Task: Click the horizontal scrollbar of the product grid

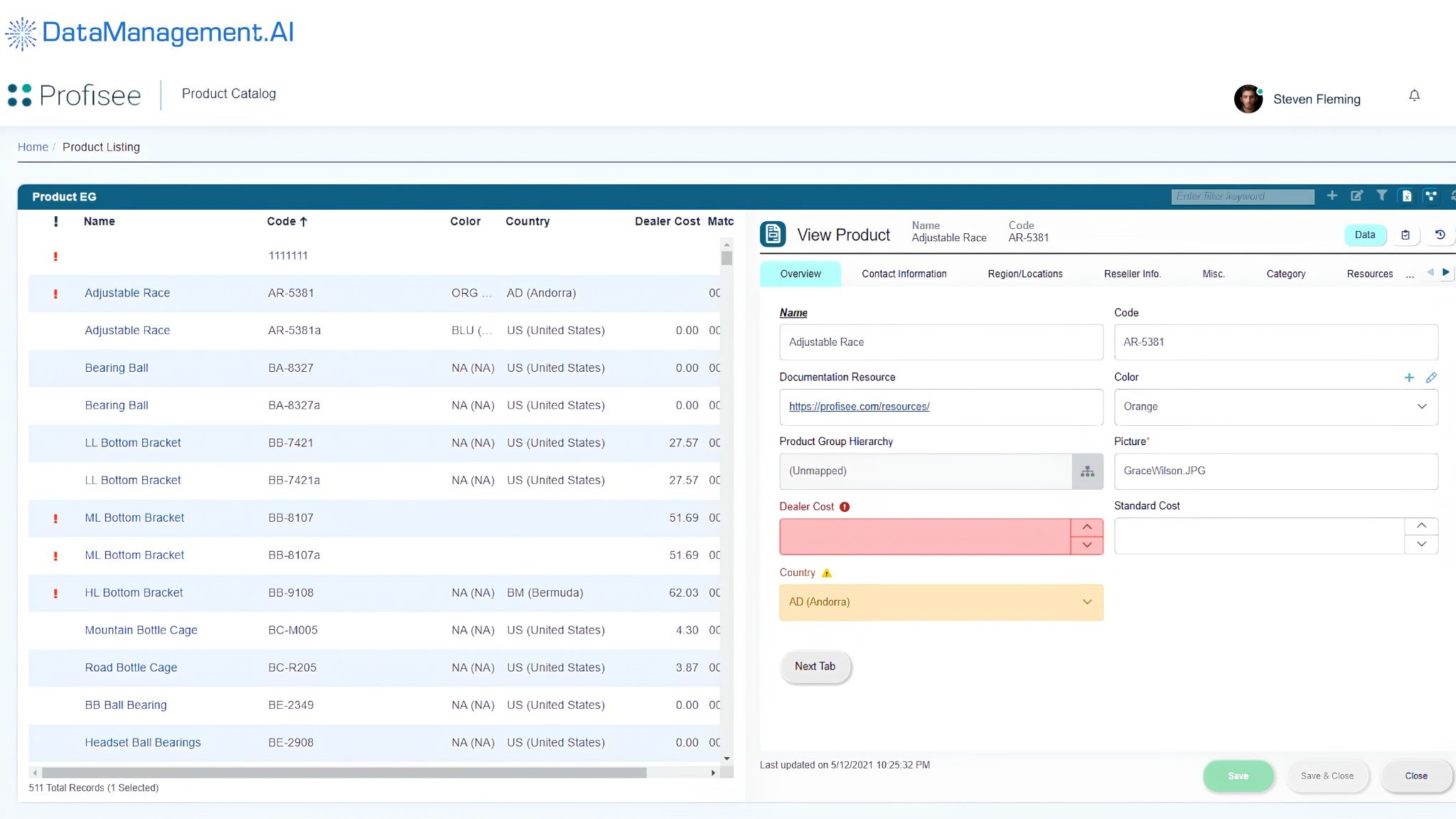Action: point(344,773)
